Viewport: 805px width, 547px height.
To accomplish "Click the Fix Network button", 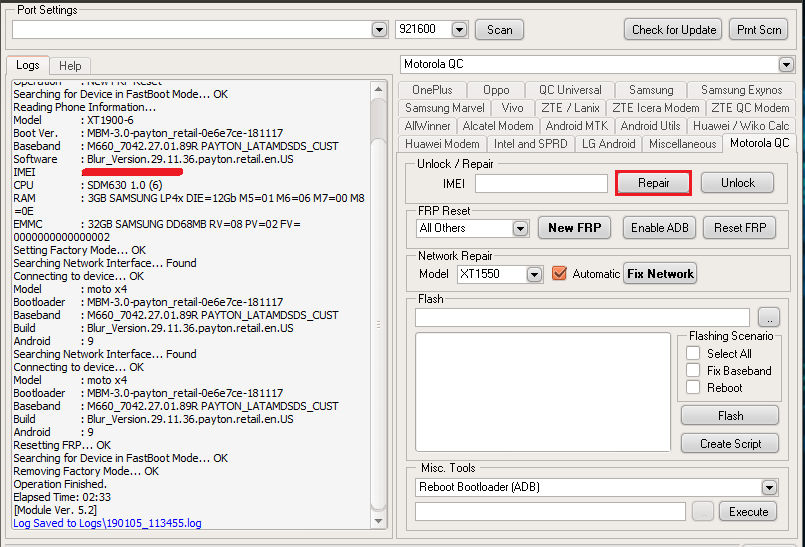I will [x=660, y=274].
